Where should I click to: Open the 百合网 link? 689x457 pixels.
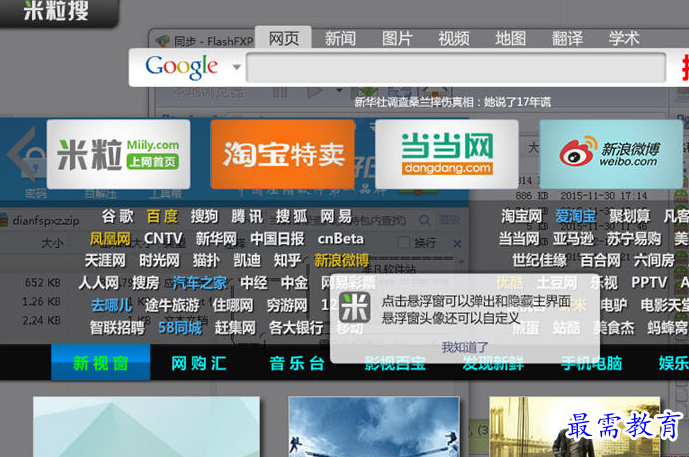coord(600,261)
